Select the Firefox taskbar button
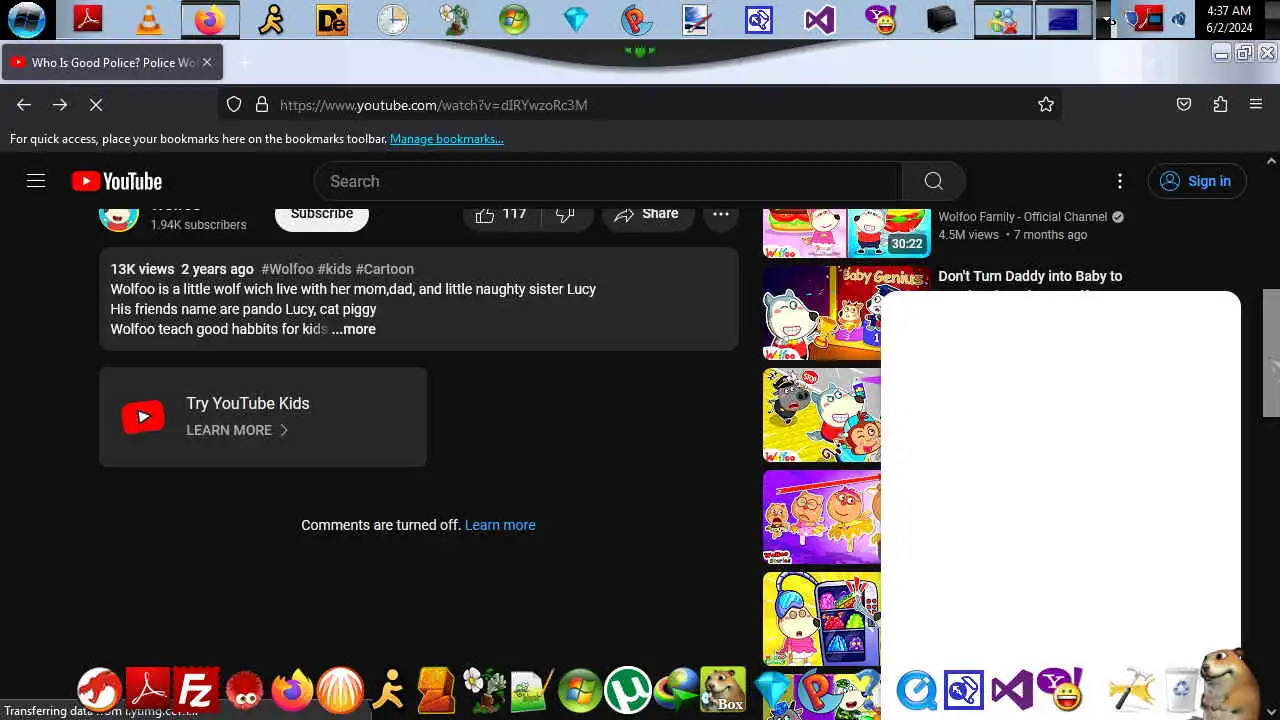The height and width of the screenshot is (720, 1280). pyautogui.click(x=210, y=19)
